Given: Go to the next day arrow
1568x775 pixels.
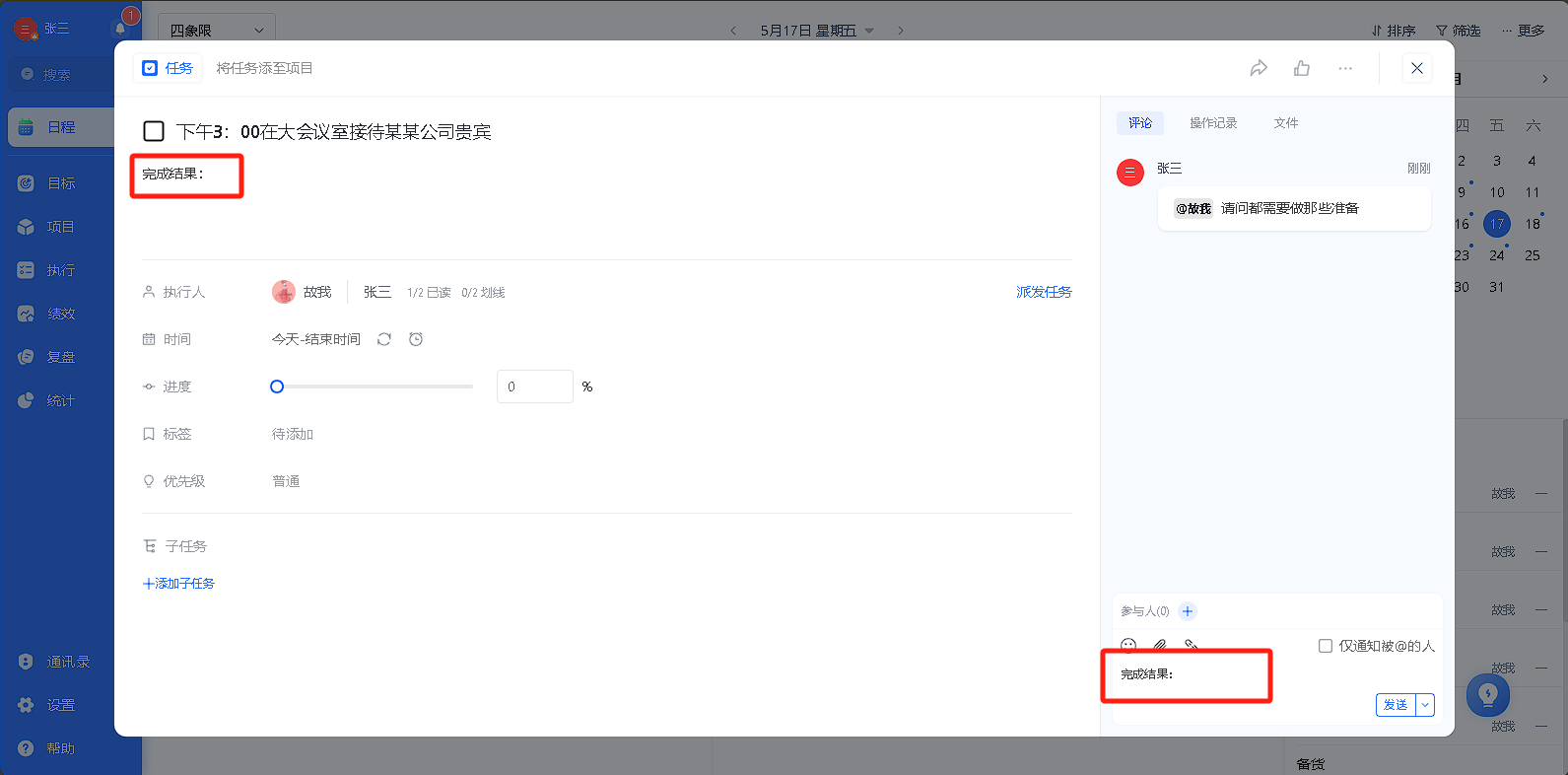Looking at the screenshot, I should [900, 31].
